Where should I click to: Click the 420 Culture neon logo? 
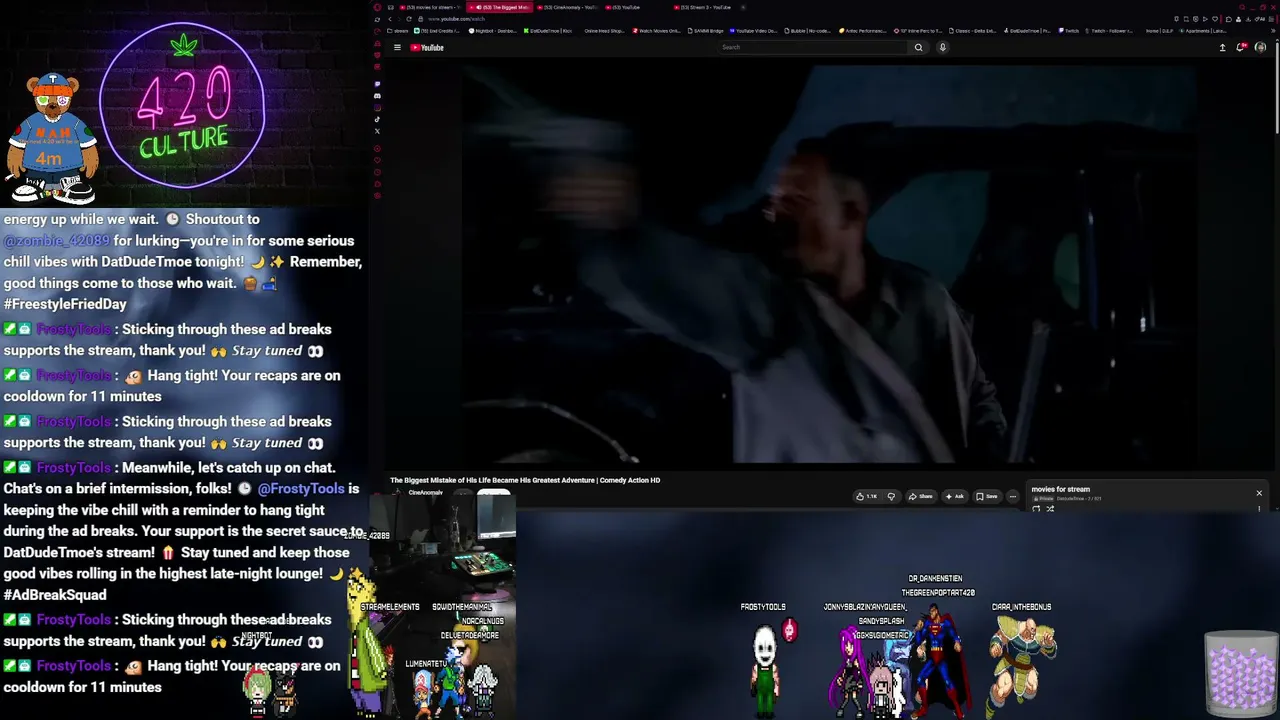(x=182, y=105)
